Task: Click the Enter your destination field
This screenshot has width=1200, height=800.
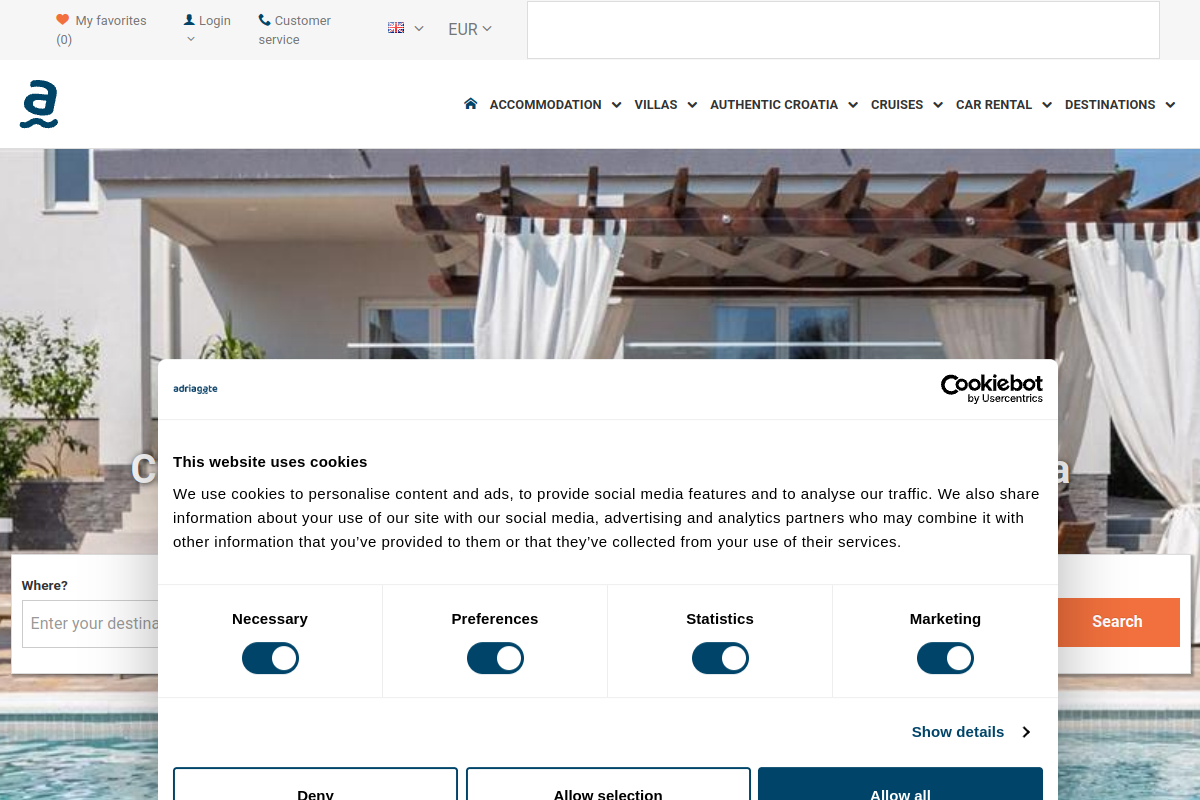Action: coord(90,623)
